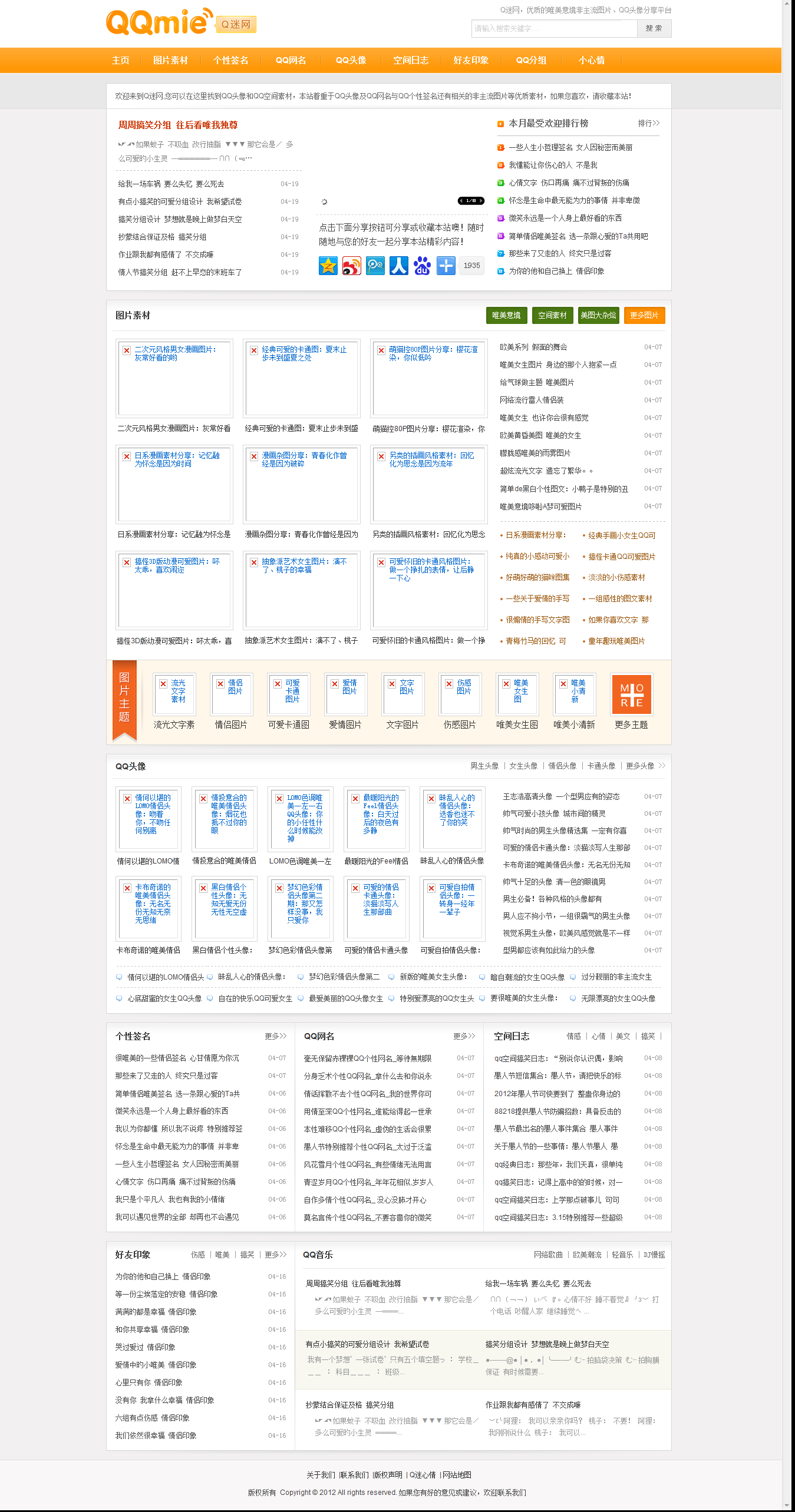The height and width of the screenshot is (1512, 795).
Task: Click the slideshow previous arrow
Action: [x=461, y=201]
